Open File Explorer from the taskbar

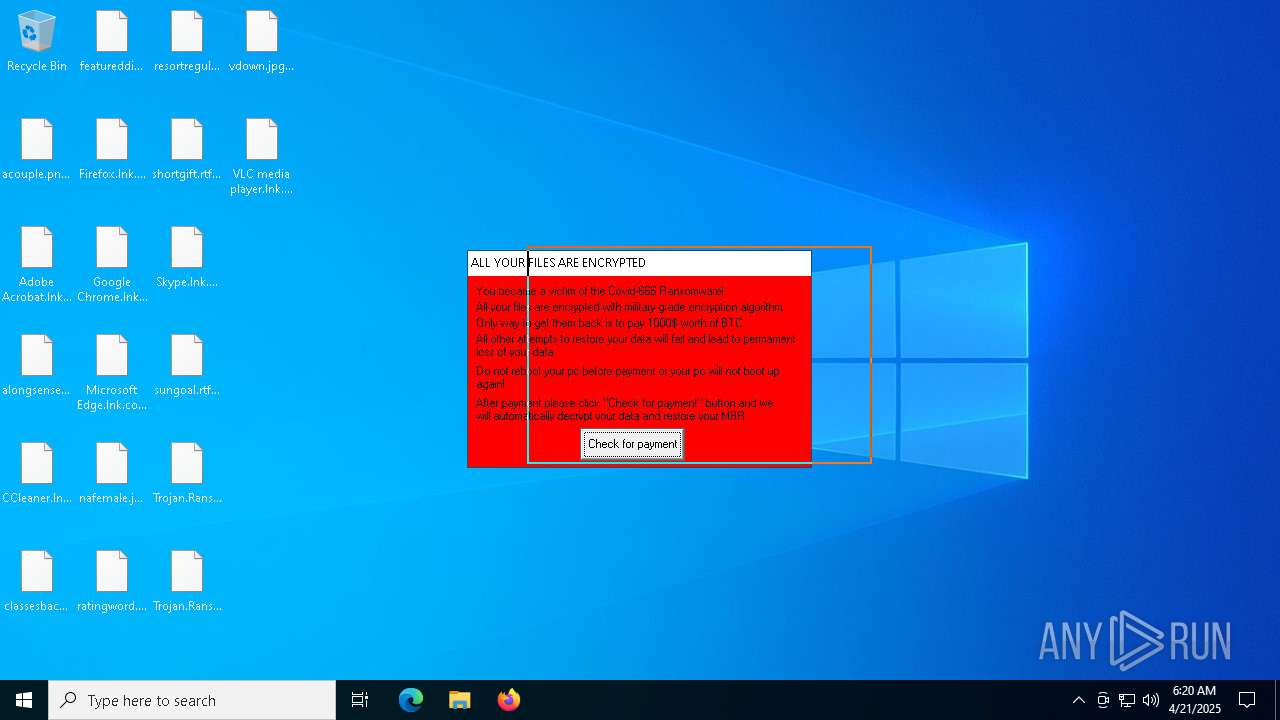pyautogui.click(x=460, y=700)
